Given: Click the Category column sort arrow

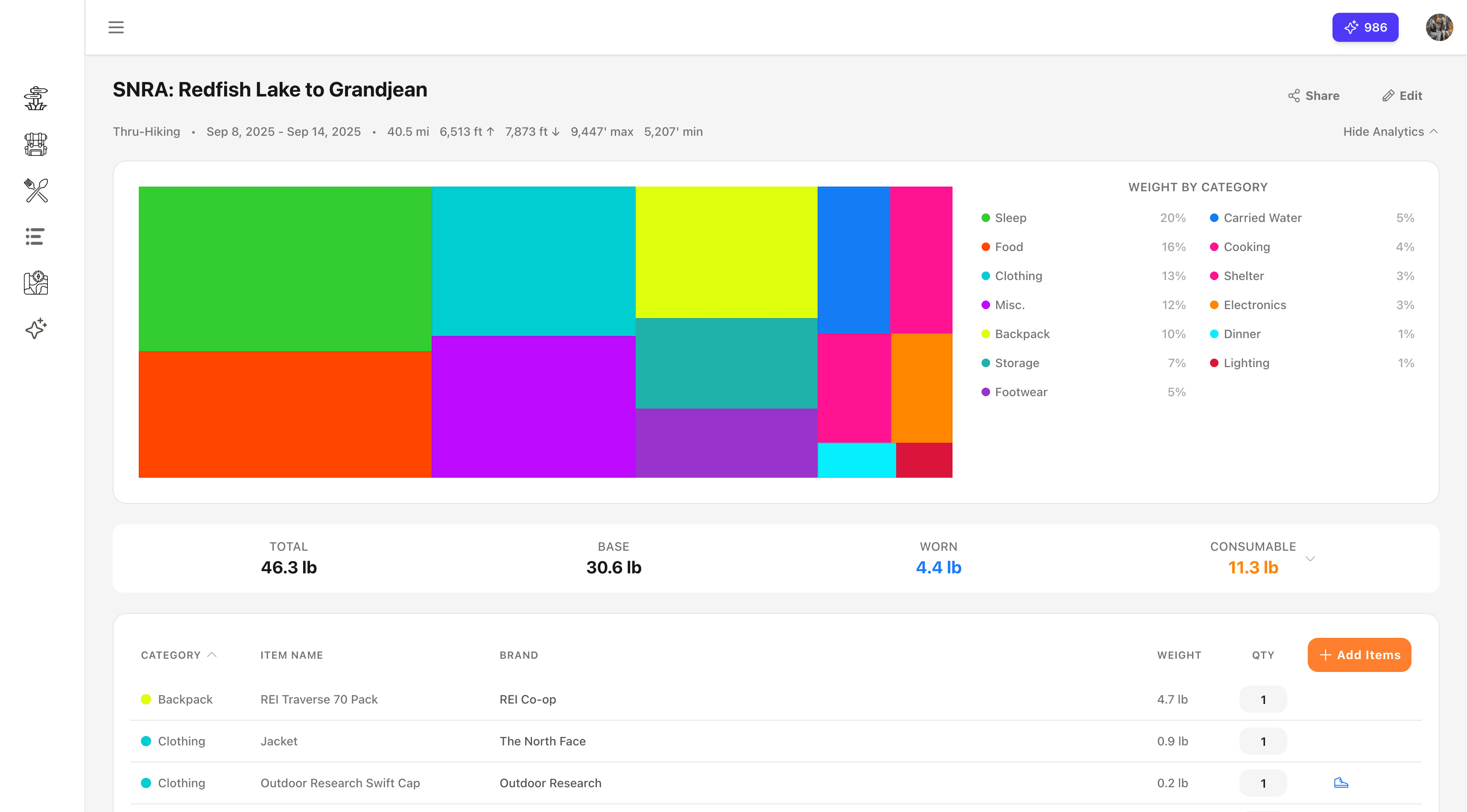Looking at the screenshot, I should pyautogui.click(x=213, y=655).
